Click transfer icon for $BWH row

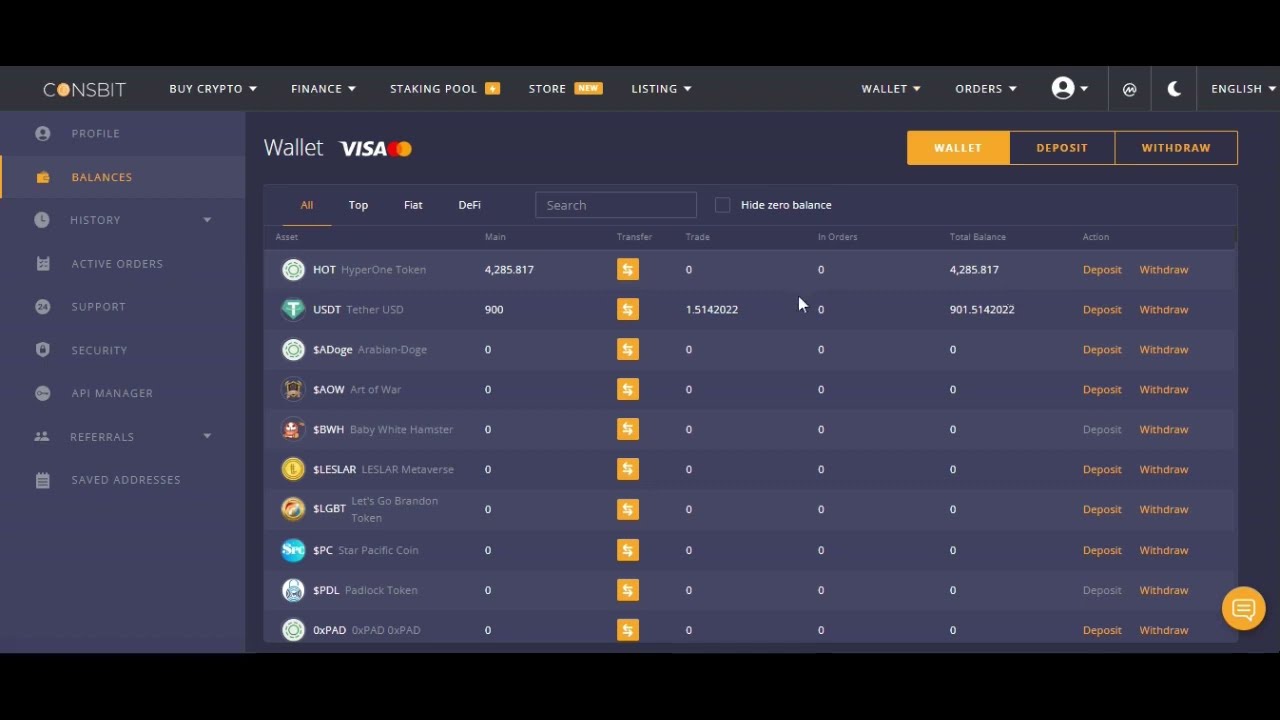[x=628, y=430]
